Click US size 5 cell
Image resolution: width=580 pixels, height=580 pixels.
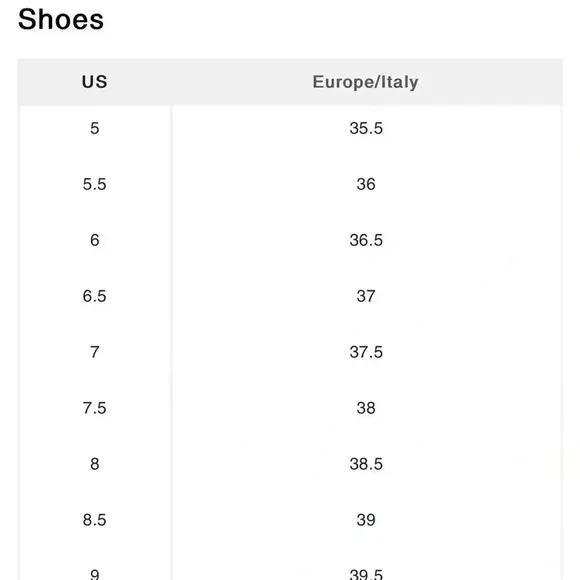click(95, 128)
